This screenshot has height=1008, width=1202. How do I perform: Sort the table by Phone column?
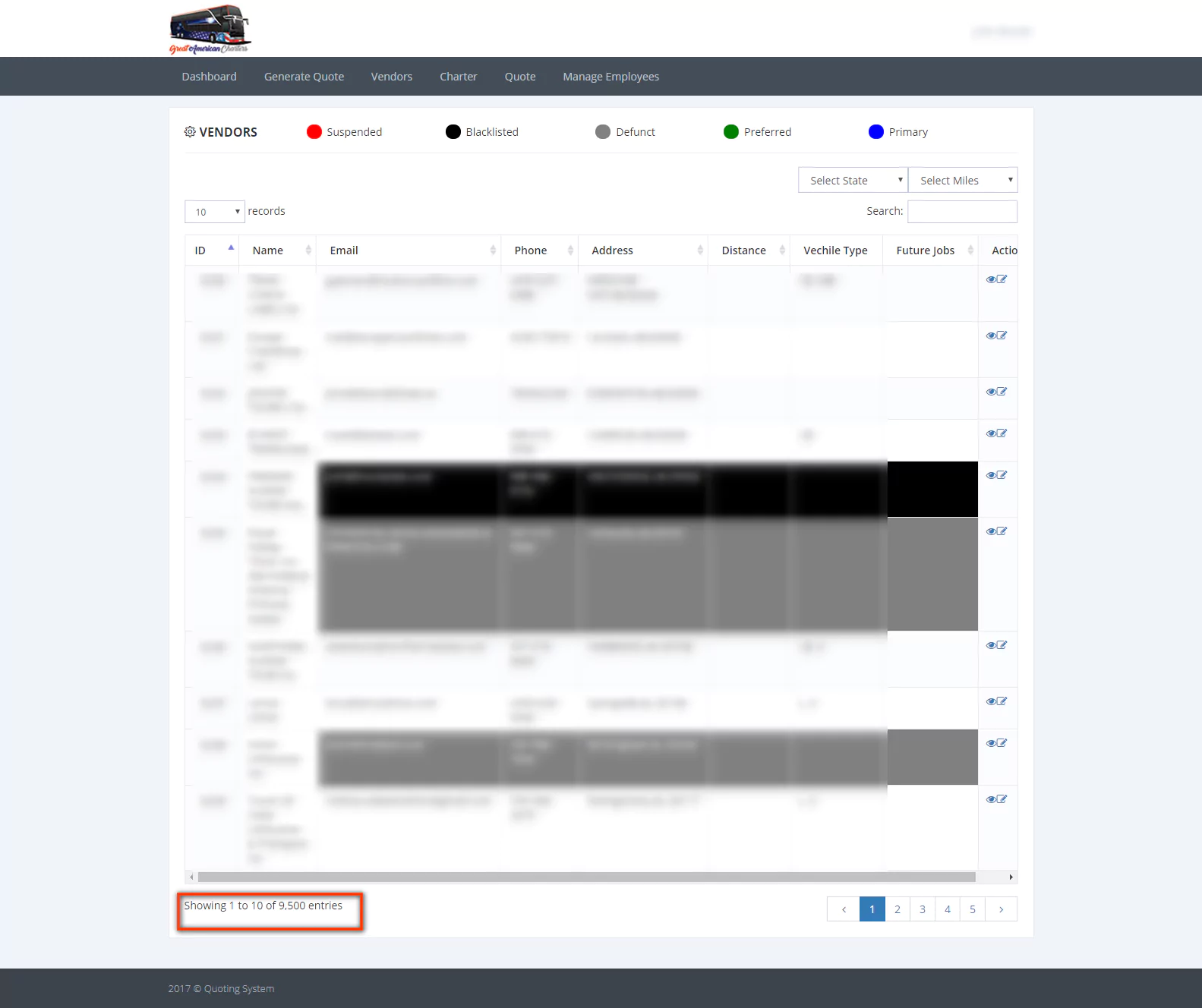pyautogui.click(x=540, y=250)
